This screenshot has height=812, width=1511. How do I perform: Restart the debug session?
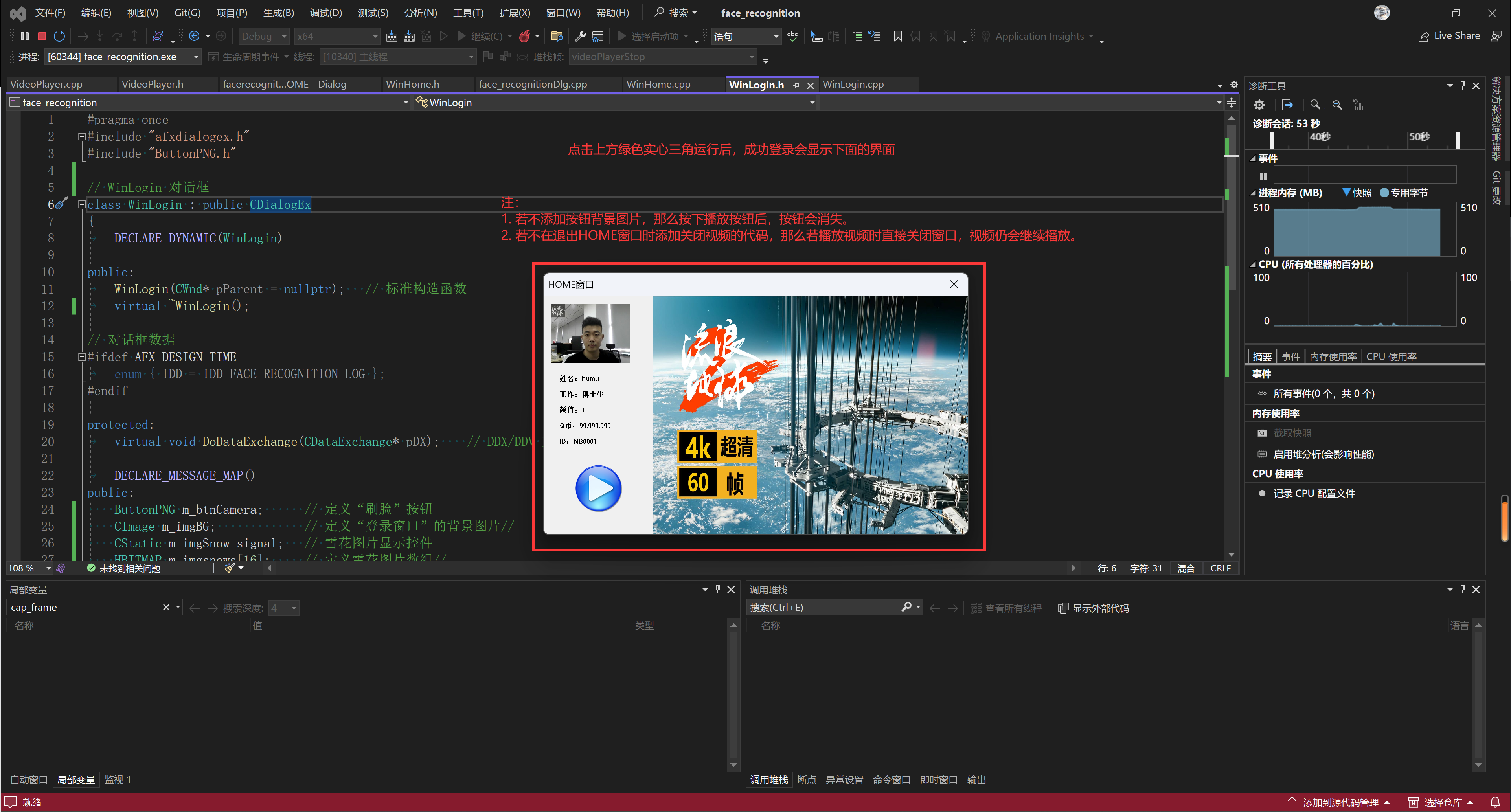point(59,37)
